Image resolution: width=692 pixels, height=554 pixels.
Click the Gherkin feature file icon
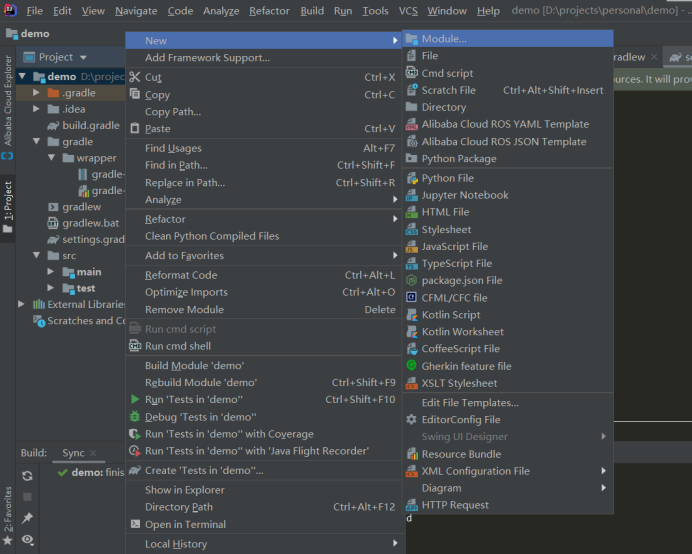tap(411, 366)
